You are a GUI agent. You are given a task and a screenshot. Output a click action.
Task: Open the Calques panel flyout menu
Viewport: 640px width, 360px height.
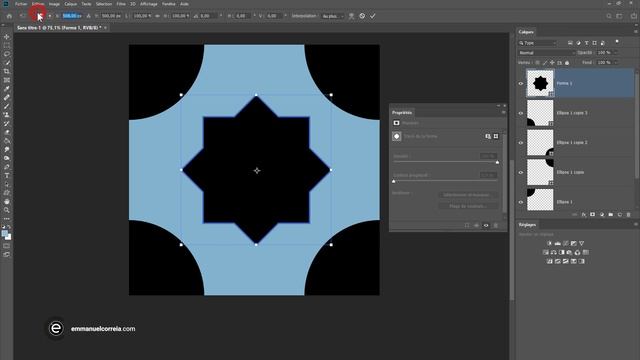coord(636,32)
